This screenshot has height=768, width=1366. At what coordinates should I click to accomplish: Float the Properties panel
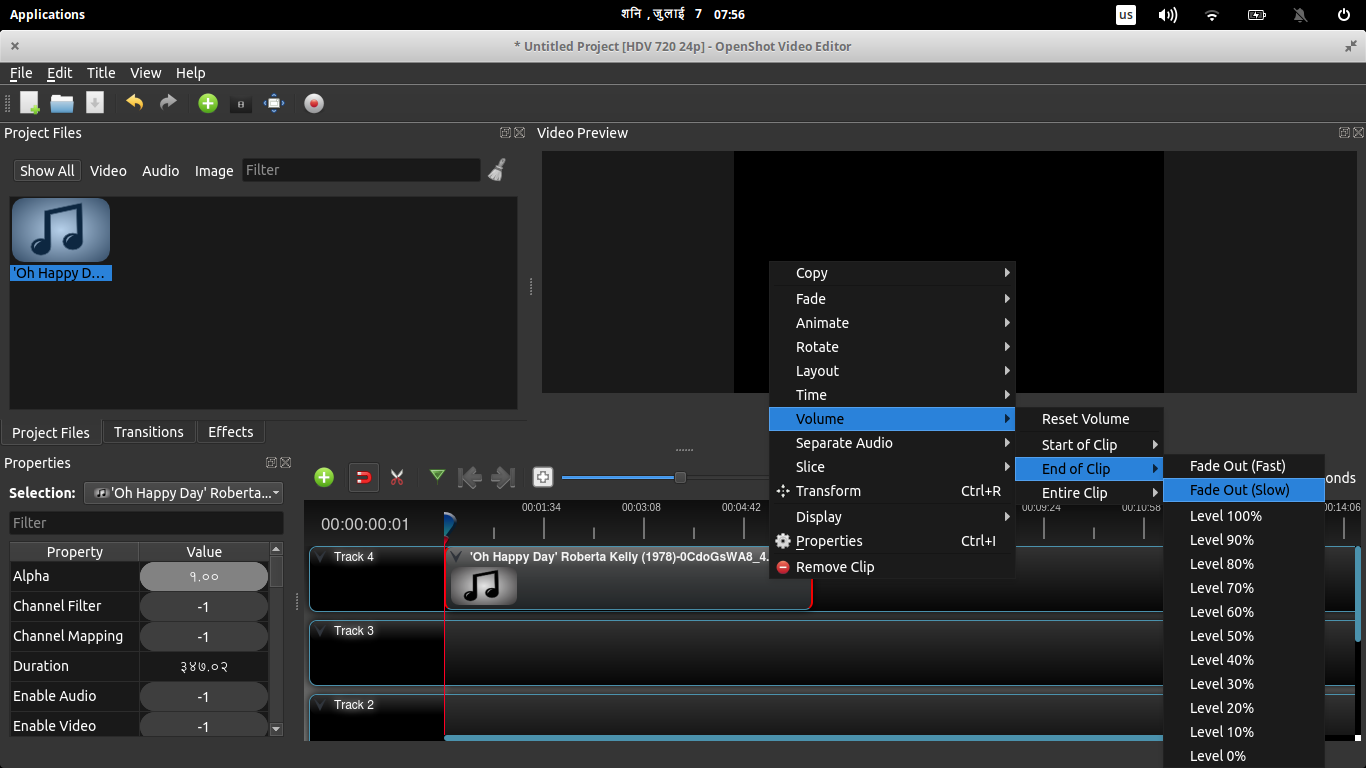coord(271,463)
